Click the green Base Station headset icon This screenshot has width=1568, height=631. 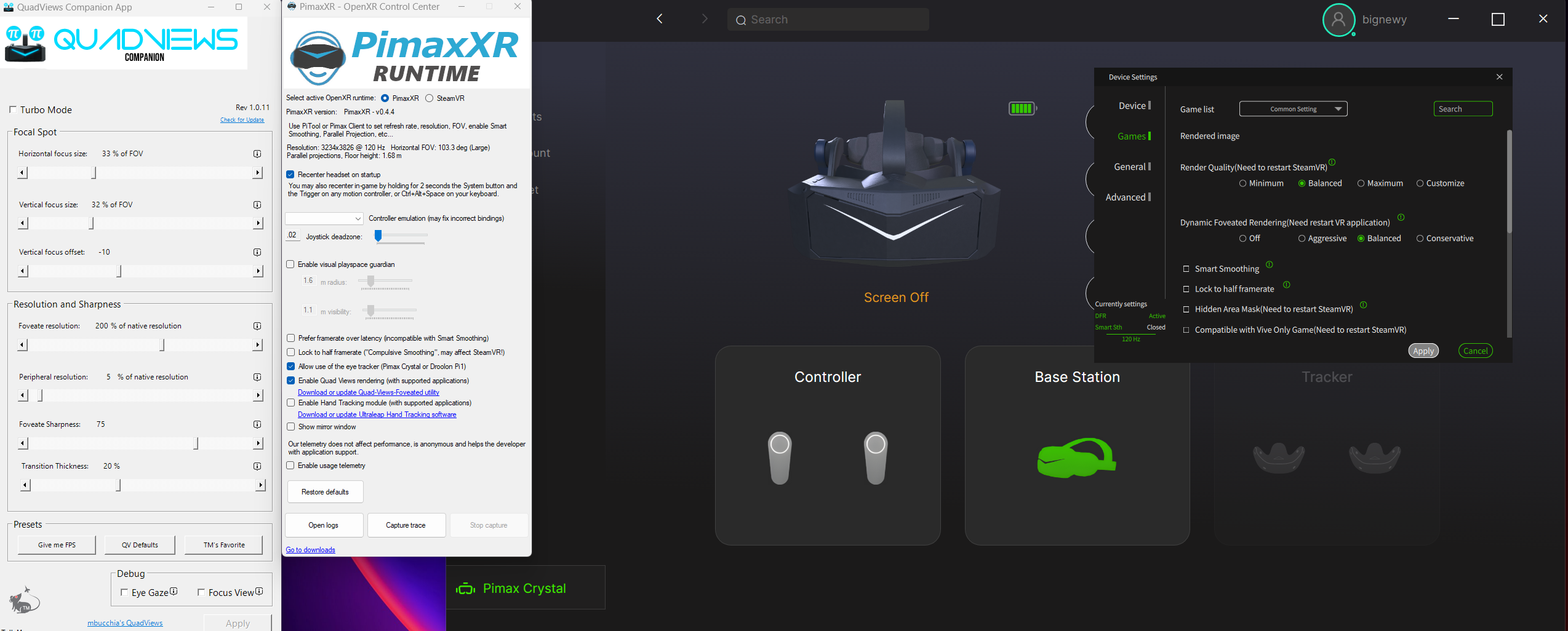coord(1076,458)
